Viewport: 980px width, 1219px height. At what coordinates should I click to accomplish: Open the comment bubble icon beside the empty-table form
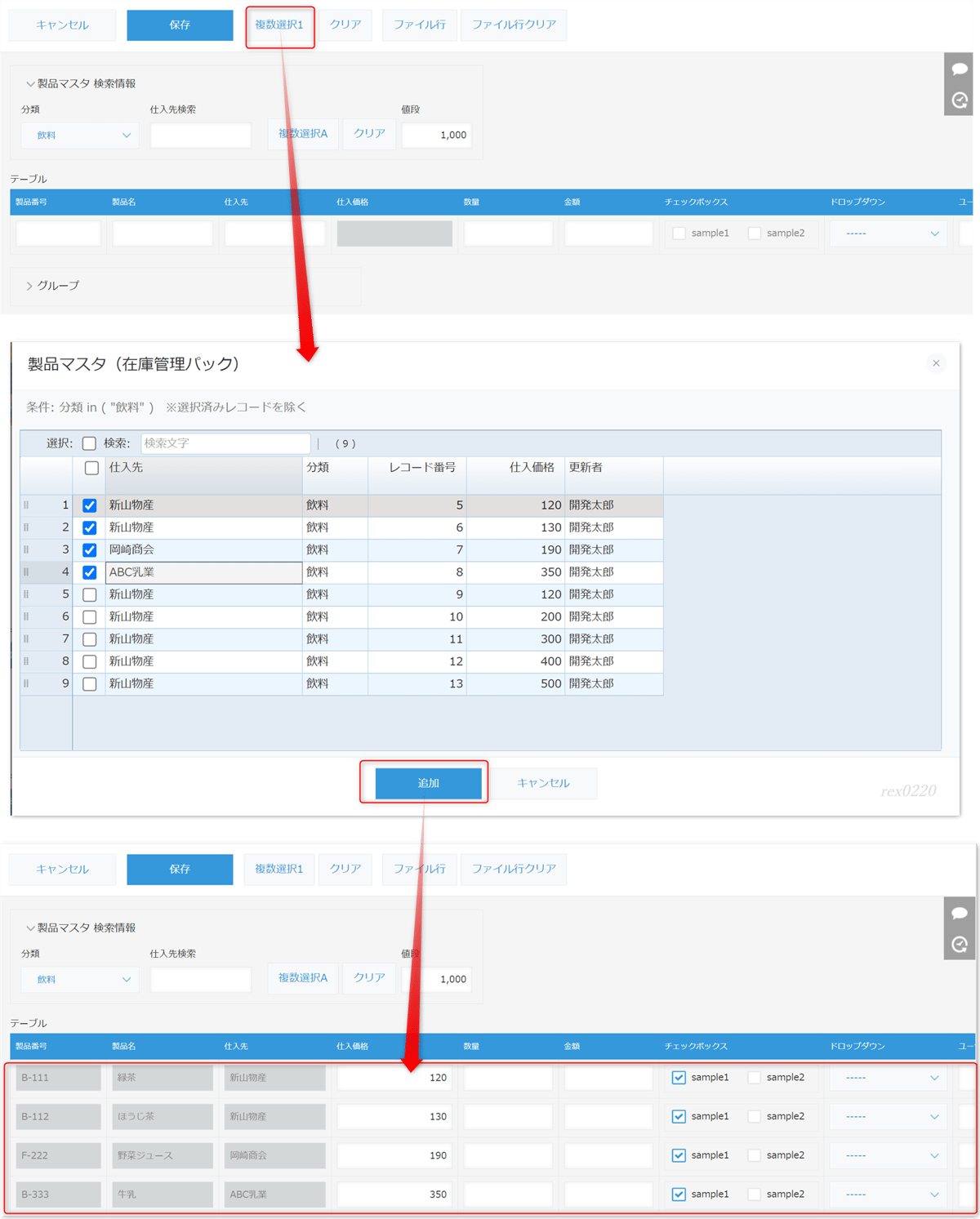coord(960,69)
